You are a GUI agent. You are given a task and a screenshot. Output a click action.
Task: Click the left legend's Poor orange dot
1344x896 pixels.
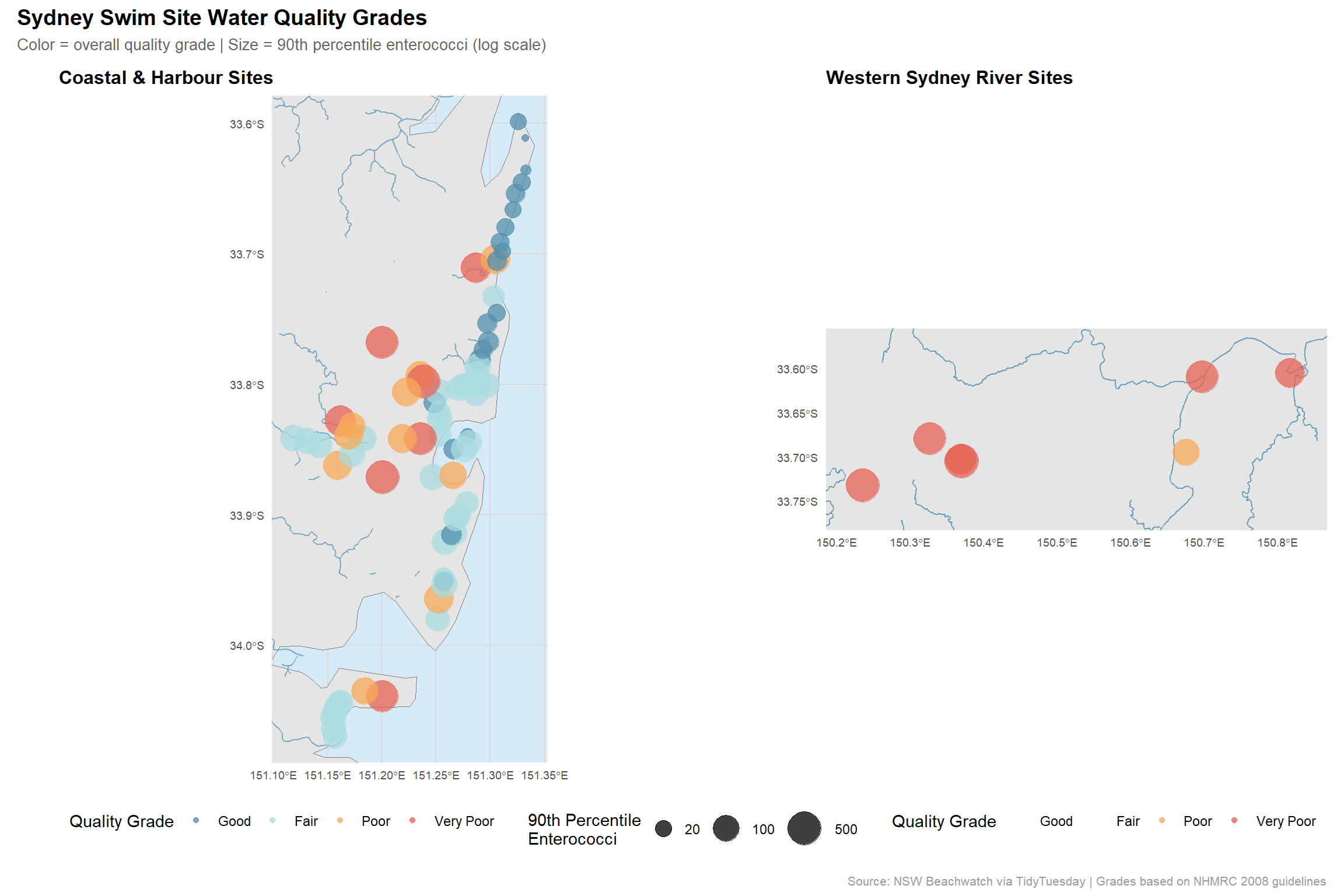pos(340,820)
